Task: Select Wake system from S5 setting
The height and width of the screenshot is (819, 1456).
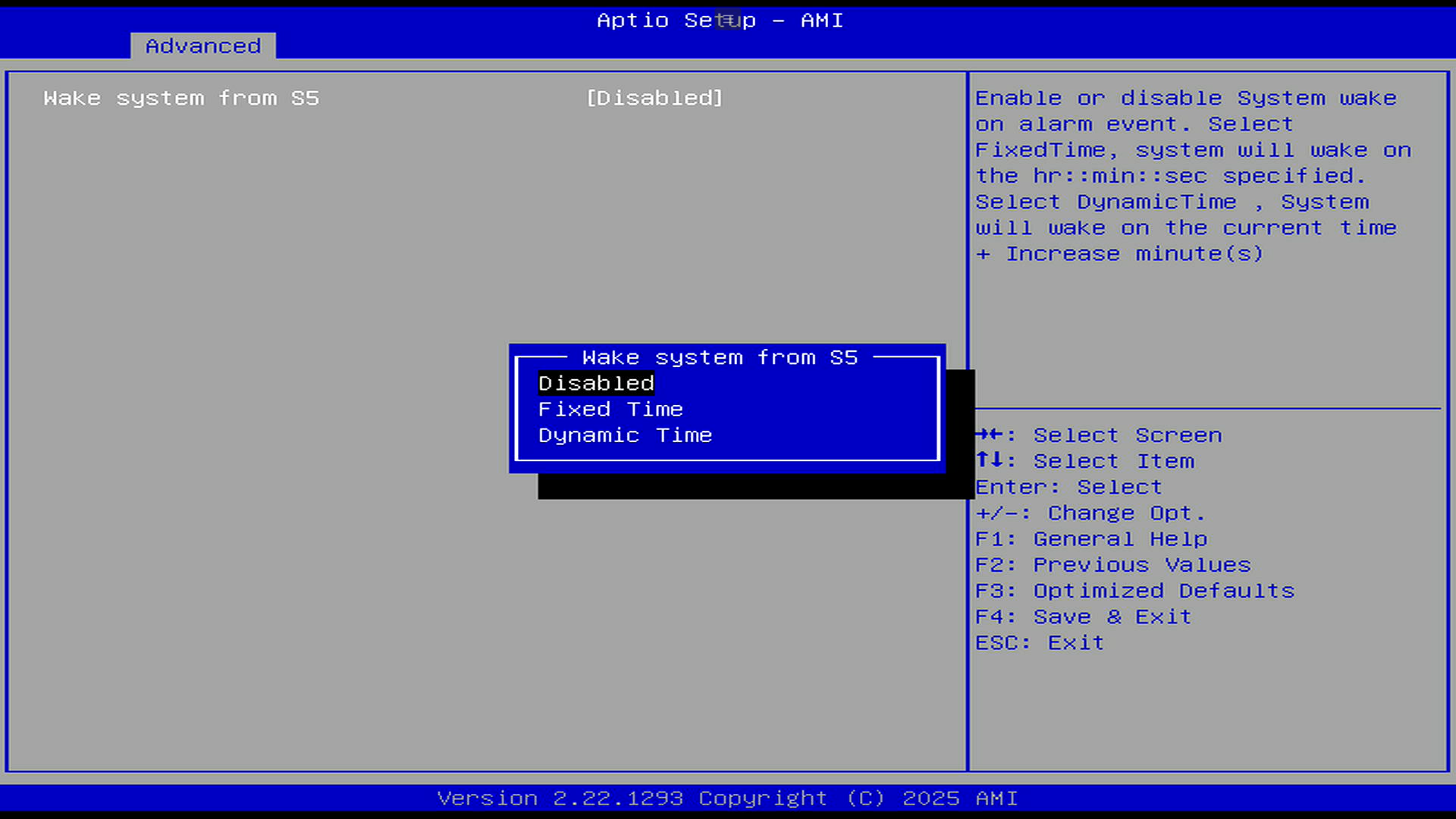Action: tap(181, 99)
